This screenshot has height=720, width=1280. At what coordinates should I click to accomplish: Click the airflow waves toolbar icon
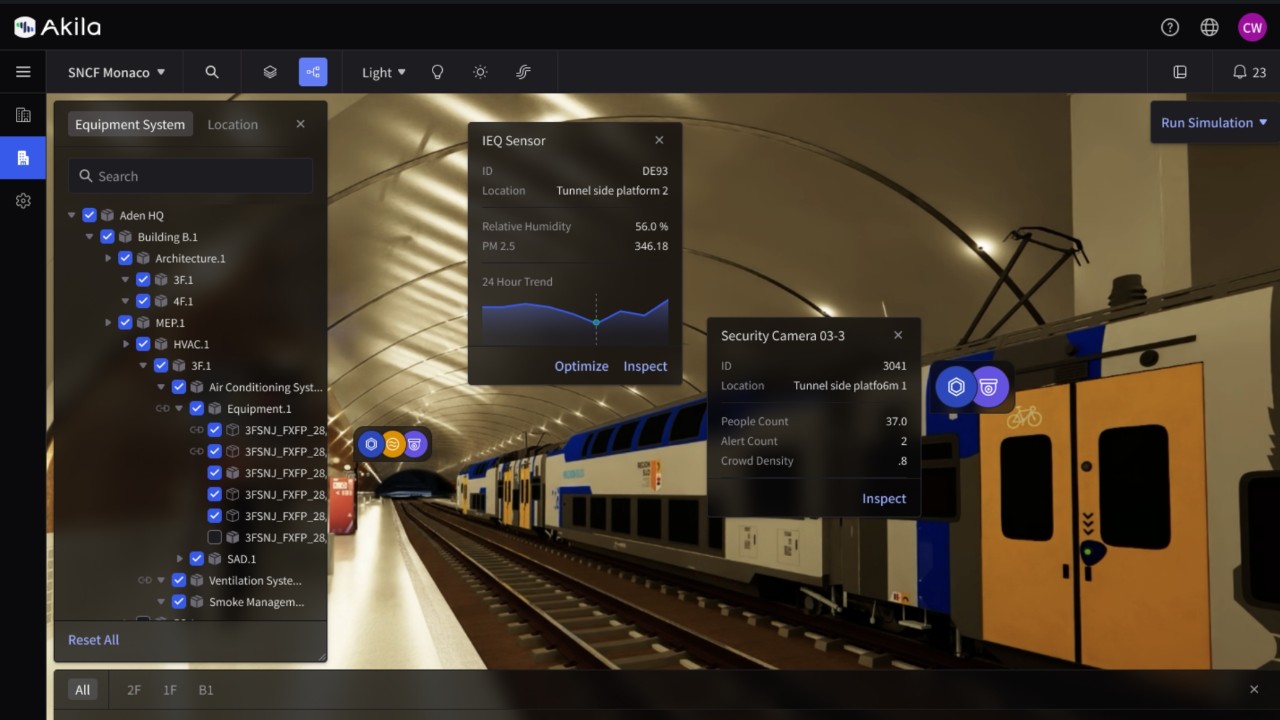tap(522, 71)
